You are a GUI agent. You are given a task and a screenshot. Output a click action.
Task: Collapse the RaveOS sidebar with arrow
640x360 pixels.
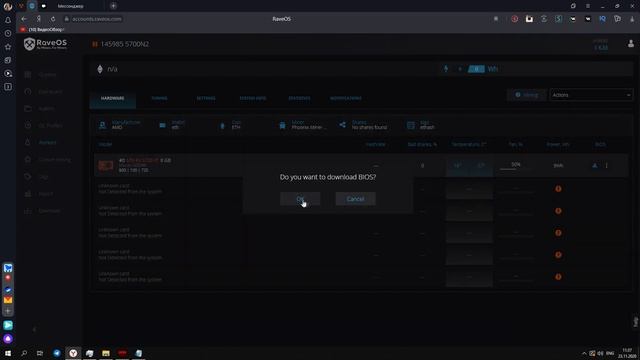point(34,329)
